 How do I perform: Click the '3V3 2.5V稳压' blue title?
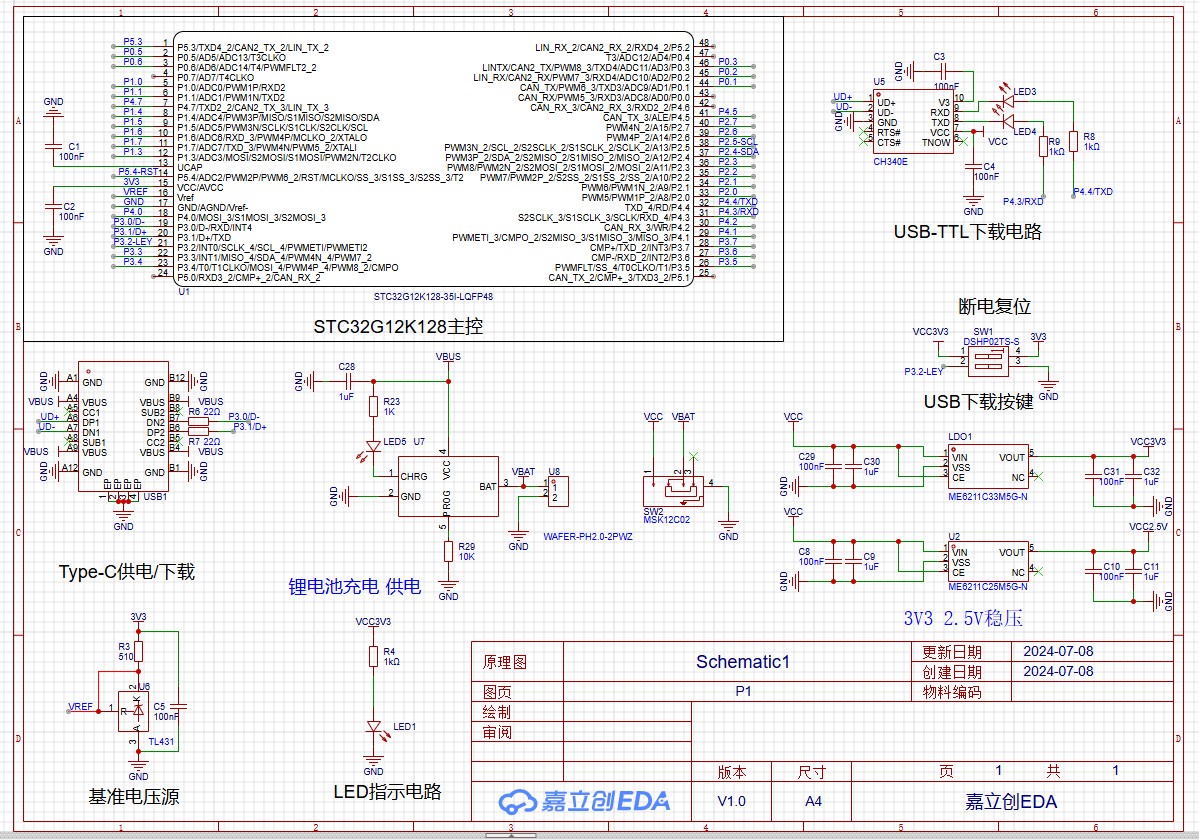(963, 618)
